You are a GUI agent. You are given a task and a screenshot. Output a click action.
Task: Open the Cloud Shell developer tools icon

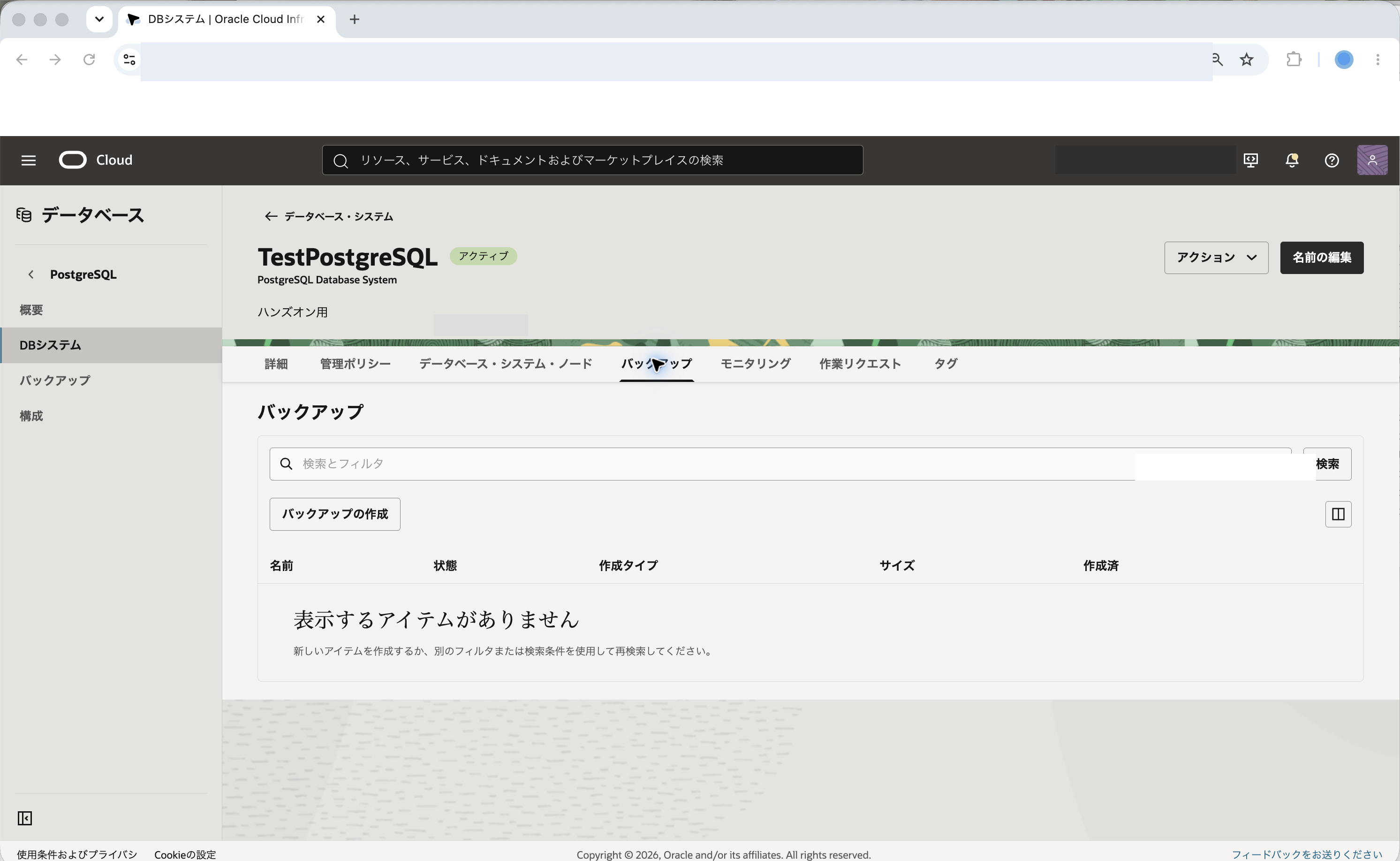[1251, 160]
